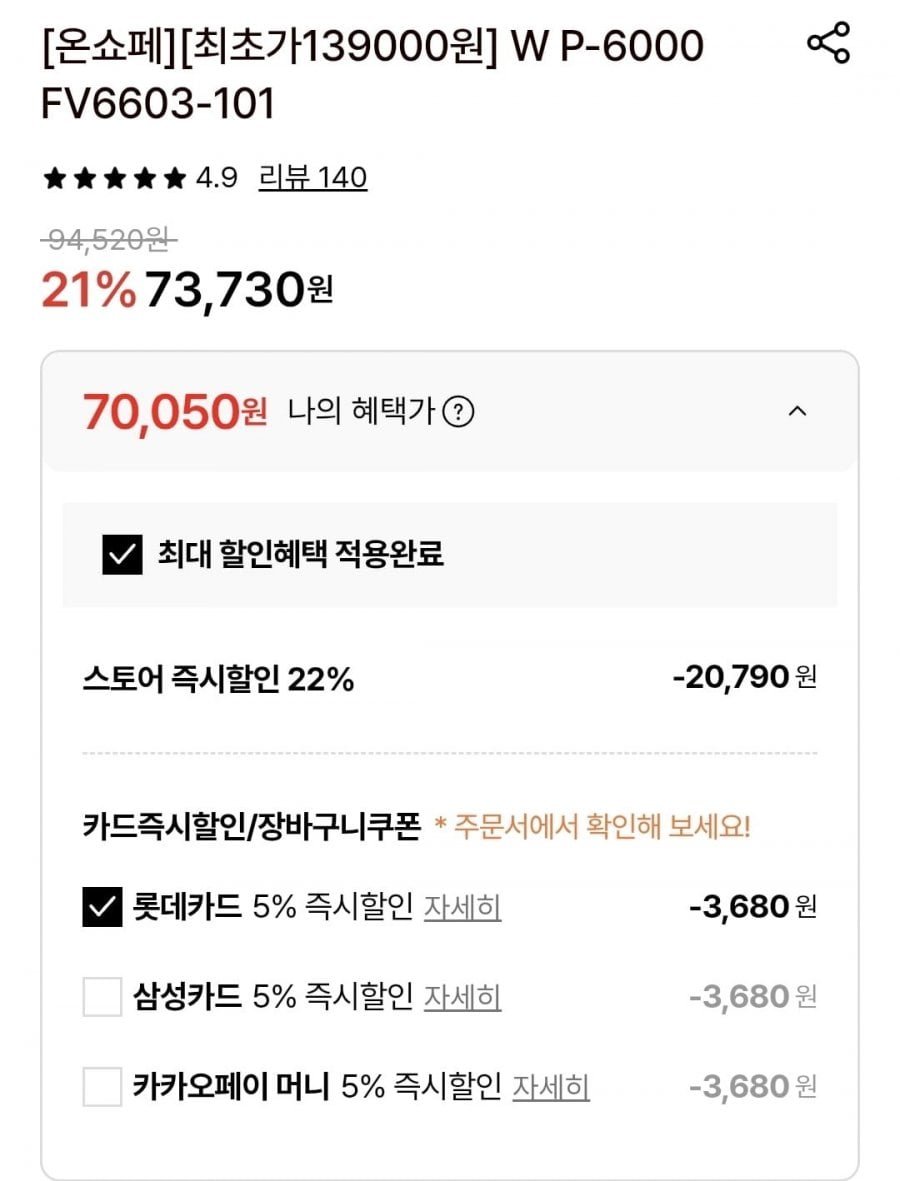This screenshot has width=900, height=1181.
Task: View 자세히 details for 삼성카드 discount
Action: point(462,997)
